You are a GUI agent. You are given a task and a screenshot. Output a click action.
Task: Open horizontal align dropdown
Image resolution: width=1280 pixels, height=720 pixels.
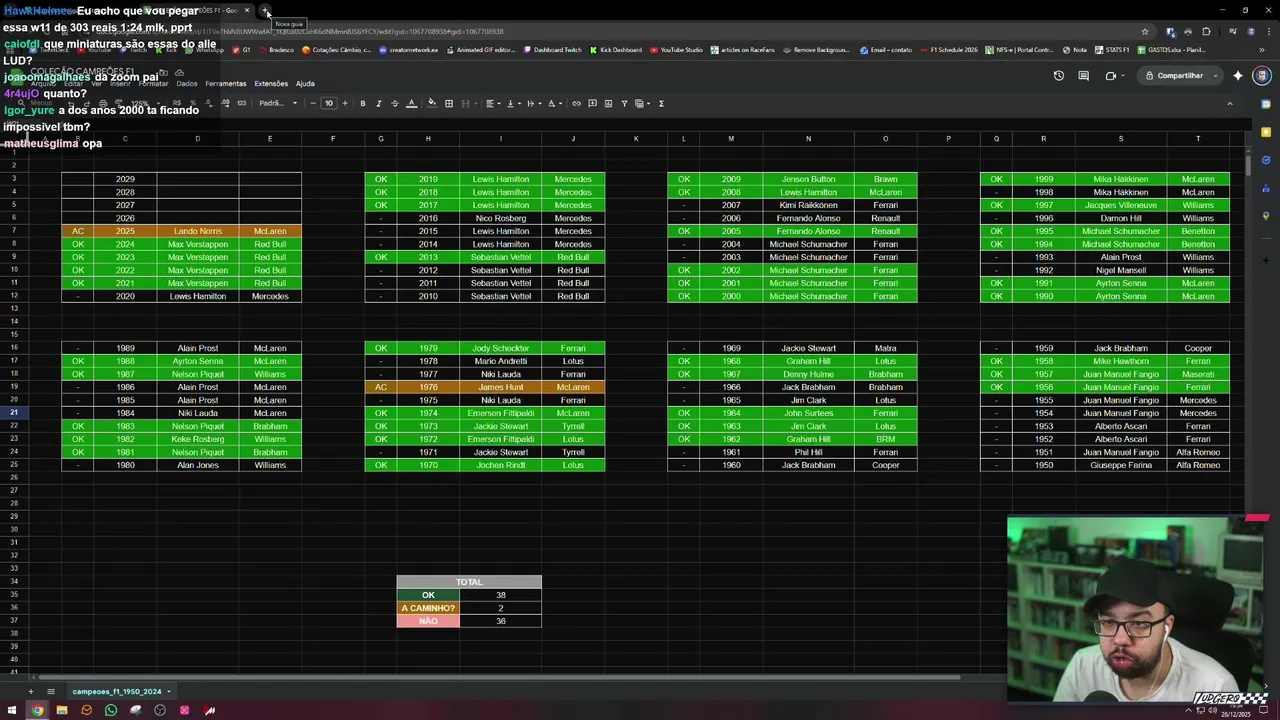pos(492,103)
